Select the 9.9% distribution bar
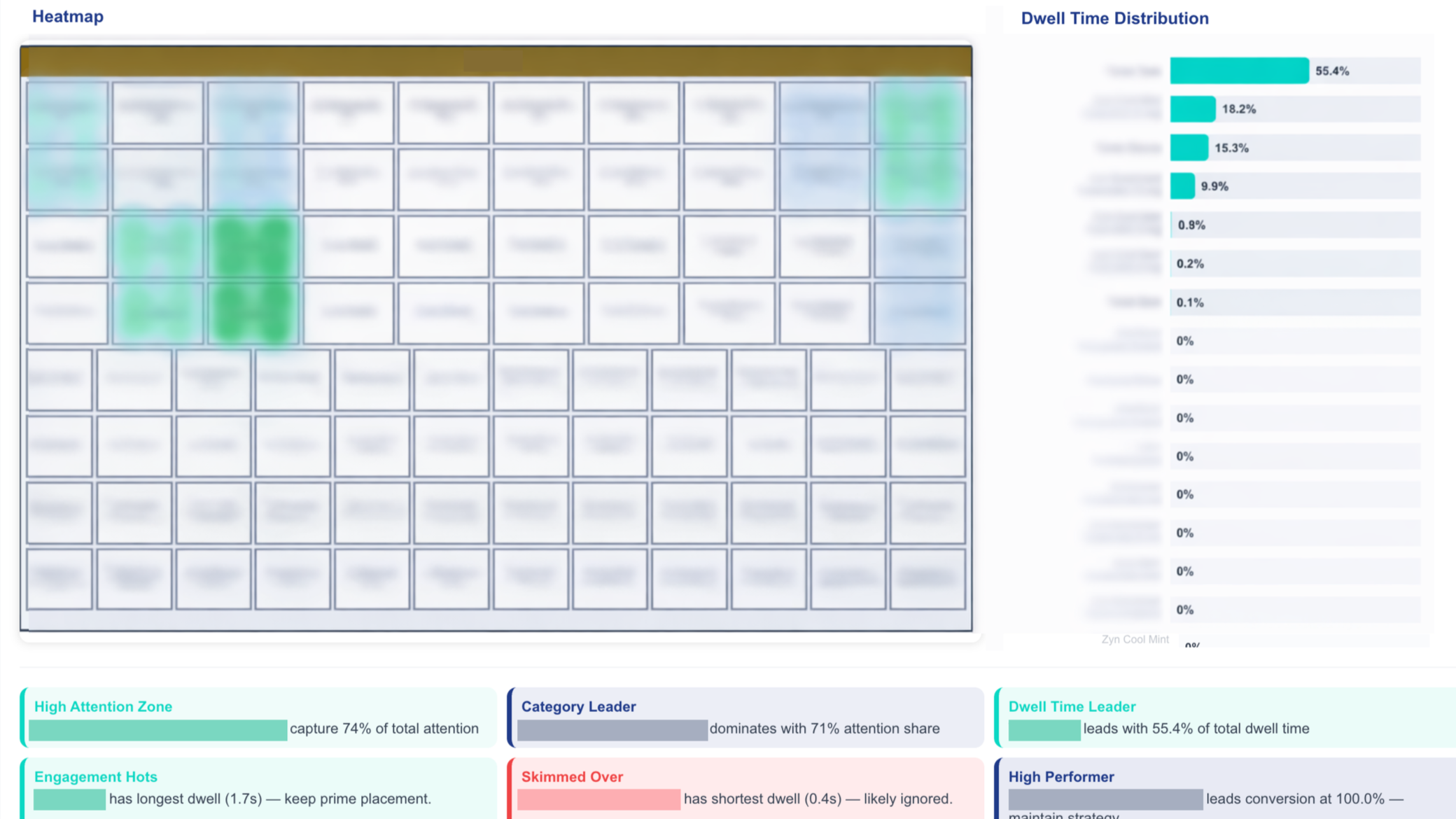Screen dimensions: 1456x819 pyautogui.click(x=1182, y=186)
